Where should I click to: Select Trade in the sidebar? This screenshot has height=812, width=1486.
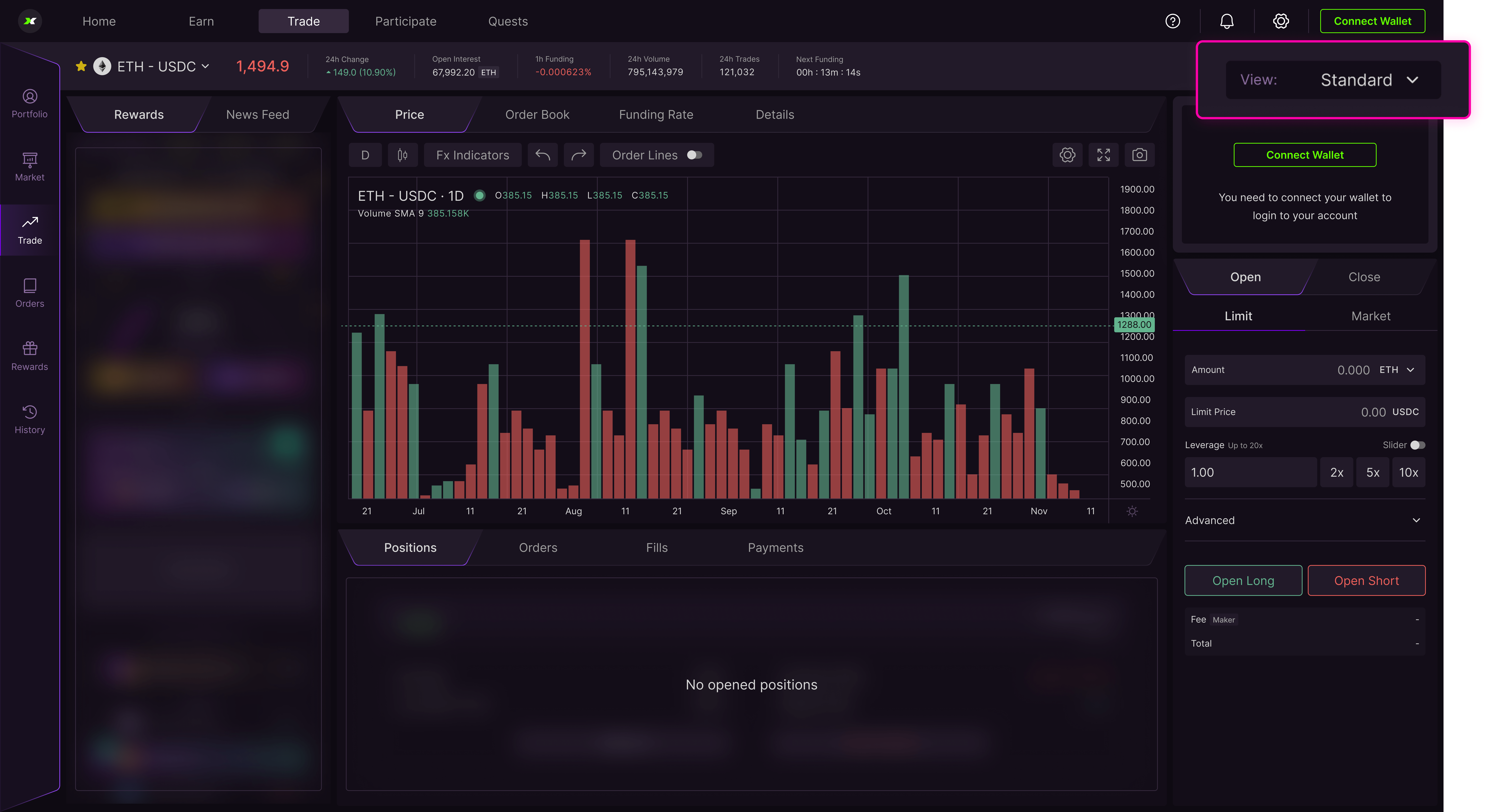pos(30,230)
